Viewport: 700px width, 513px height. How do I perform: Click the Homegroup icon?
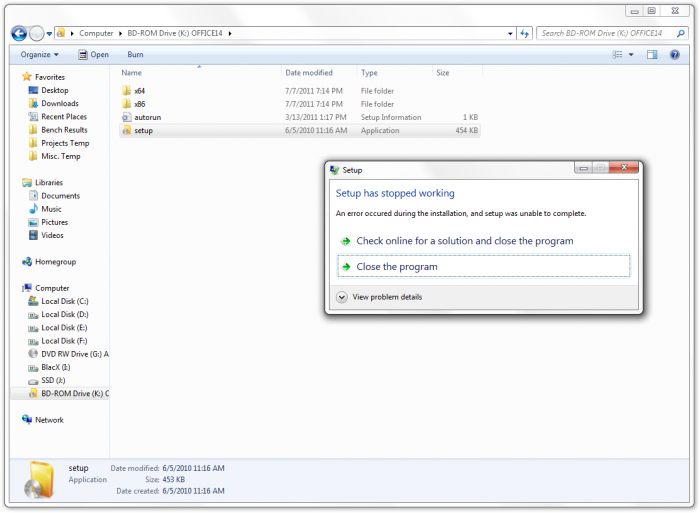(27, 262)
